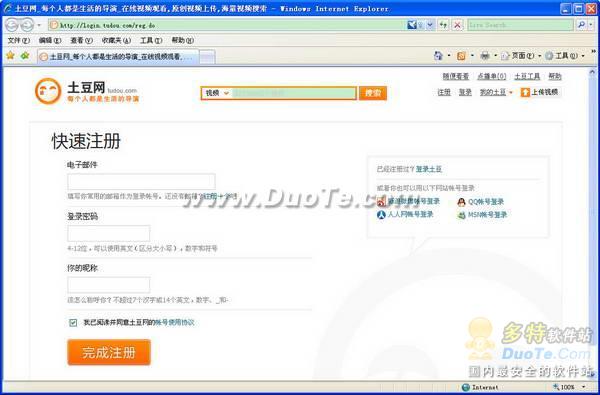Viewport: 600px width, 395px height.
Task: Open the 工具(T) menu in menu bar
Action: (151, 40)
